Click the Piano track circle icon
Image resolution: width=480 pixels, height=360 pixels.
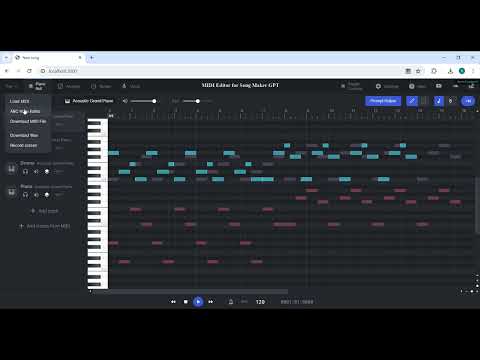pos(47,195)
